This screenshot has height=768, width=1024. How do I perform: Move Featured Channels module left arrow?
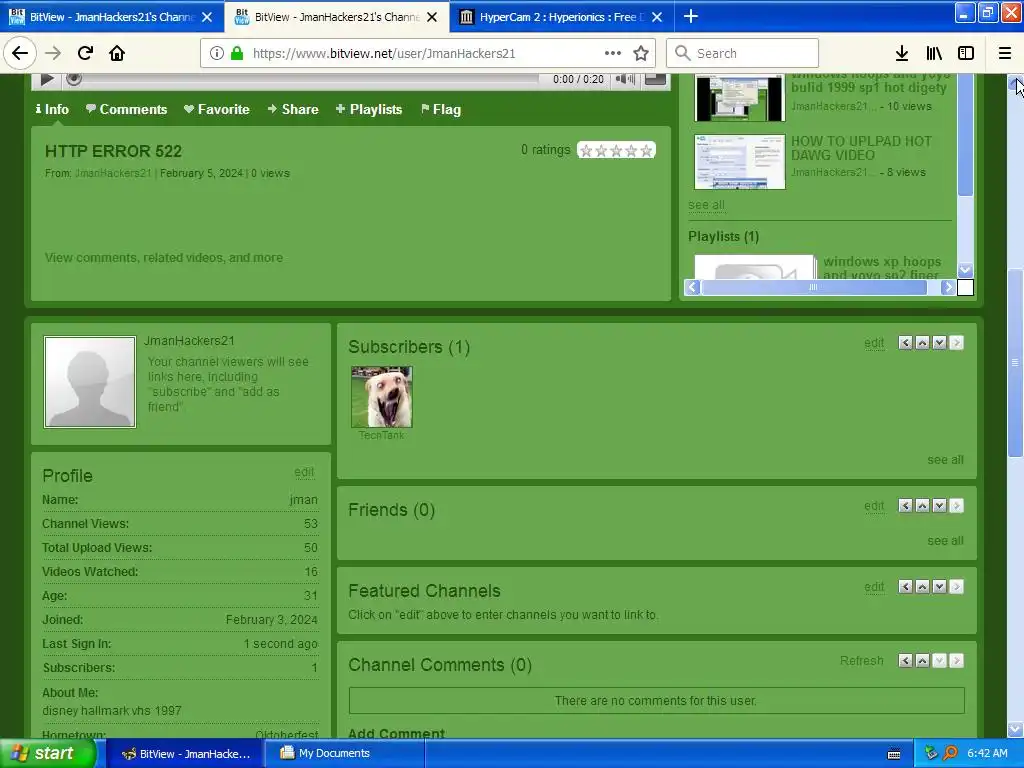905,586
